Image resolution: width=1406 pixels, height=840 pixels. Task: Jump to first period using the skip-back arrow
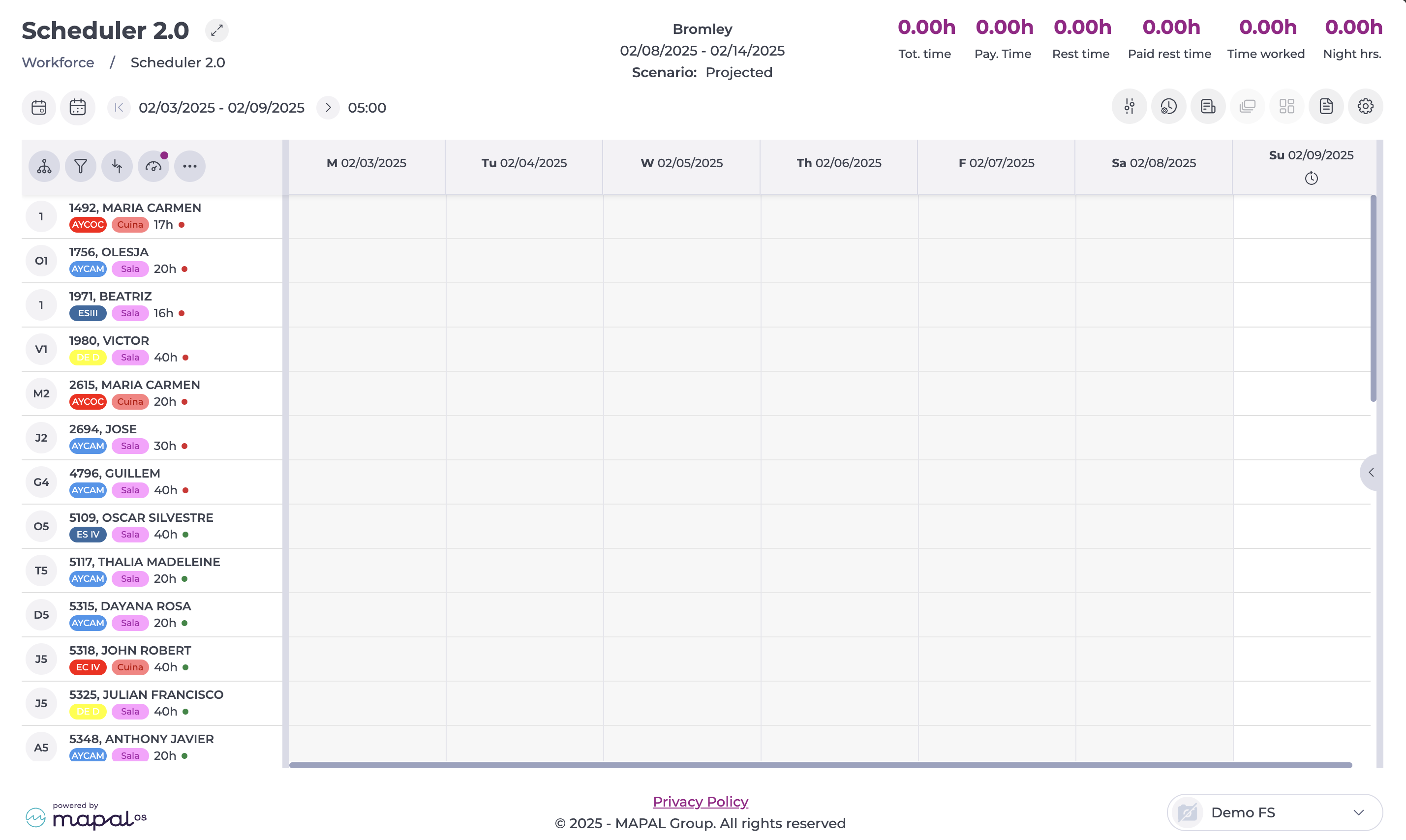(x=119, y=107)
